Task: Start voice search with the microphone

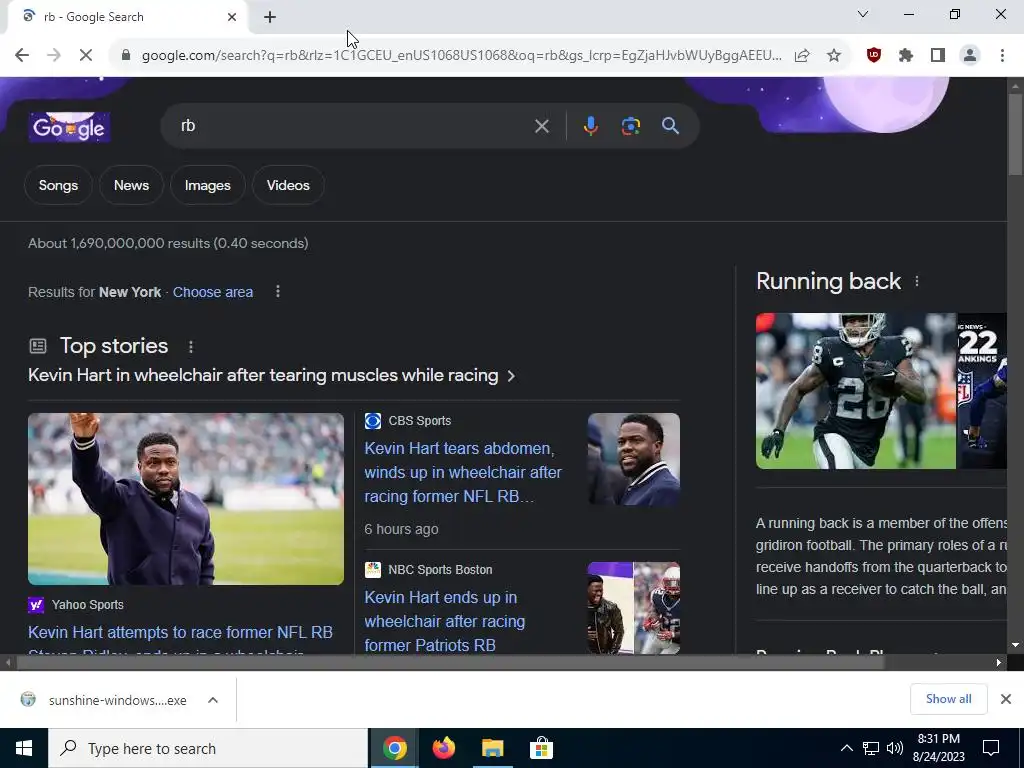Action: click(x=590, y=126)
